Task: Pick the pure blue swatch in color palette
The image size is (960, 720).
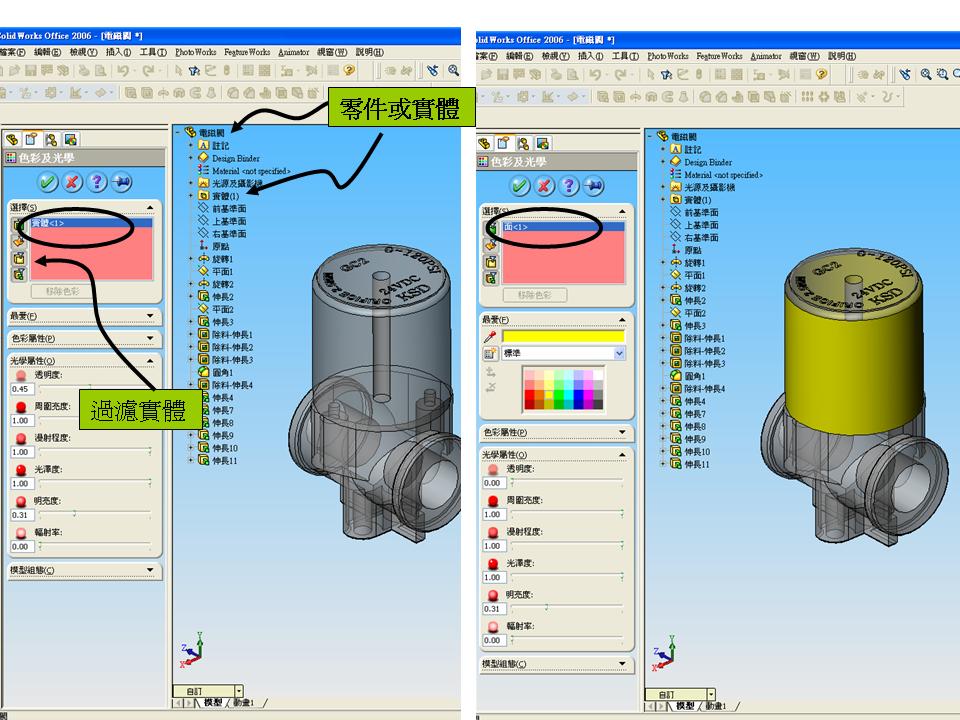Action: 579,396
